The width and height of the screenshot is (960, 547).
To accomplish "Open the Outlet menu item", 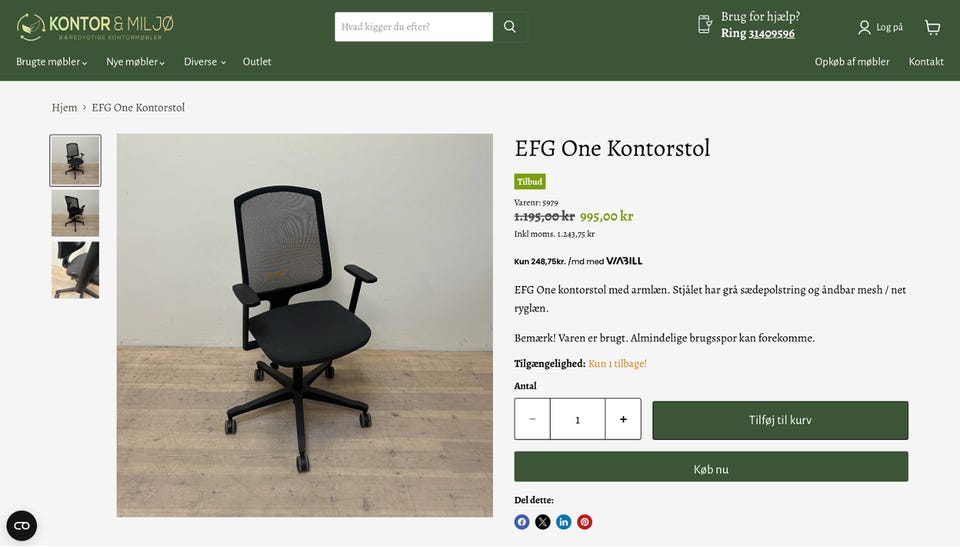I will coord(257,62).
